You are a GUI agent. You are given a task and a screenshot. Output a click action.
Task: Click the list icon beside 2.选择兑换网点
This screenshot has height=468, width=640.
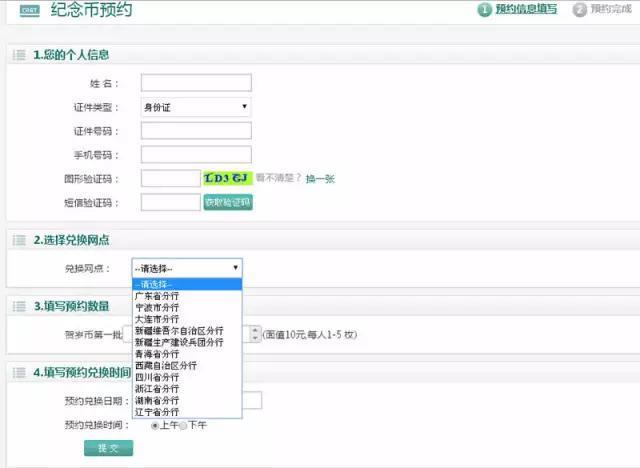click(x=19, y=240)
